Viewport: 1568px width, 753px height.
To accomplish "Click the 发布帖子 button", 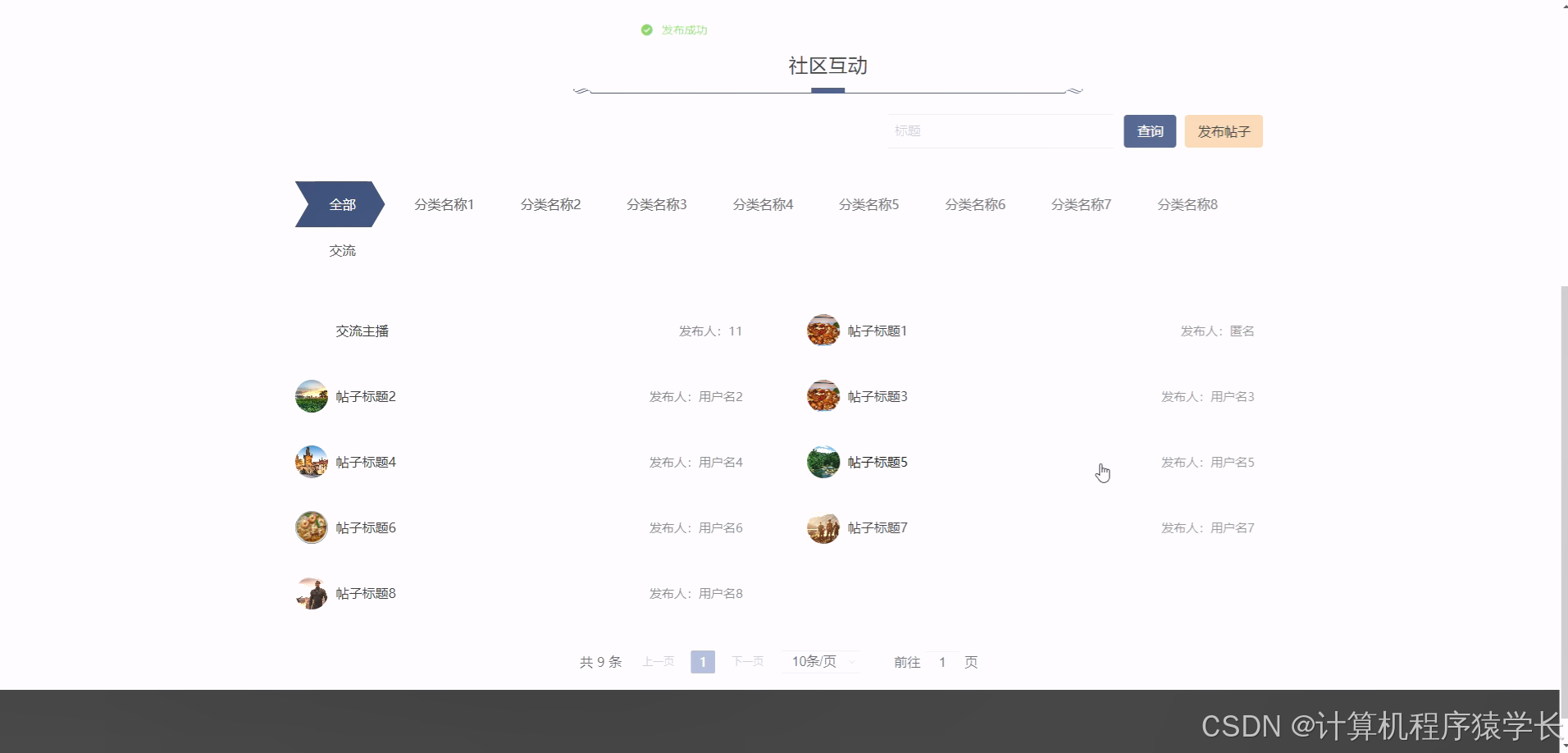I will tap(1223, 130).
